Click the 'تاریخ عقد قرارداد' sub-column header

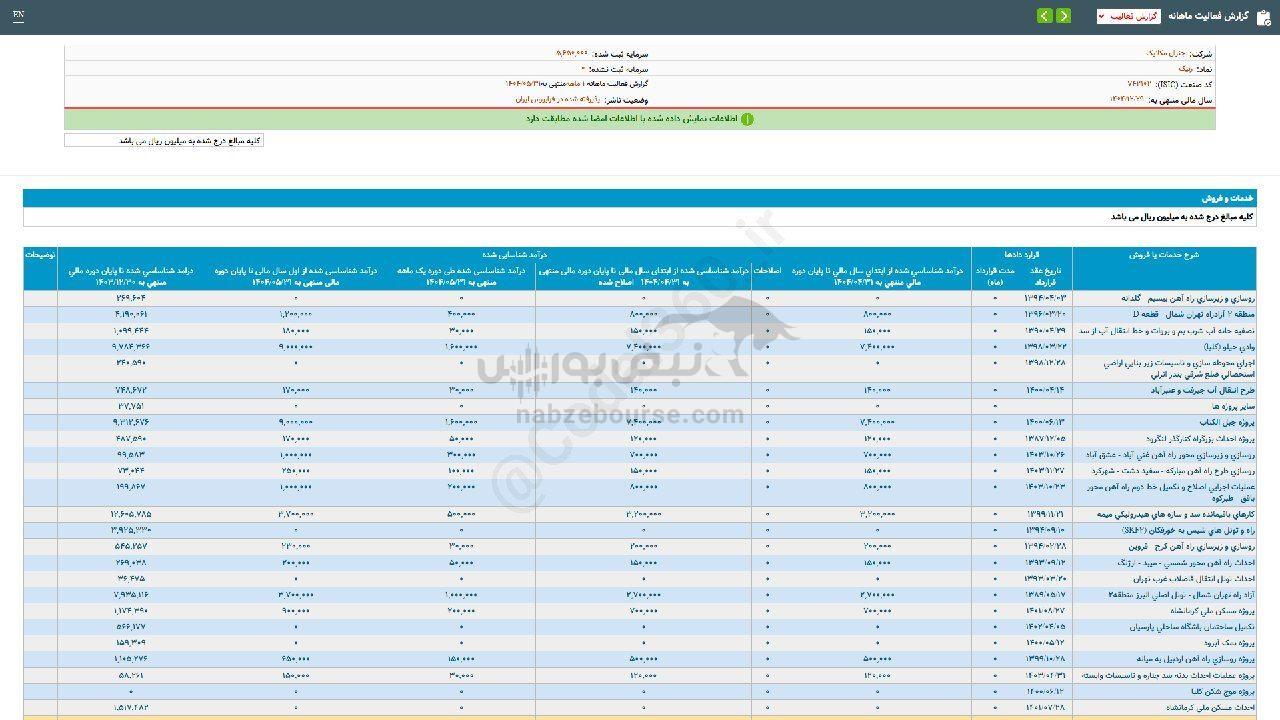click(x=1051, y=276)
